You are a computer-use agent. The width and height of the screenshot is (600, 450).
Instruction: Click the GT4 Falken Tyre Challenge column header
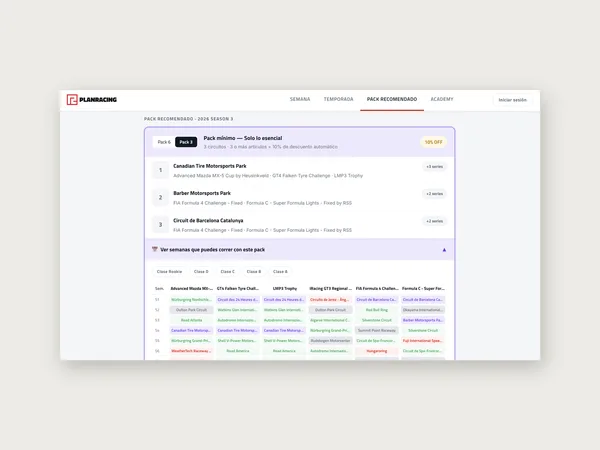click(x=238, y=289)
